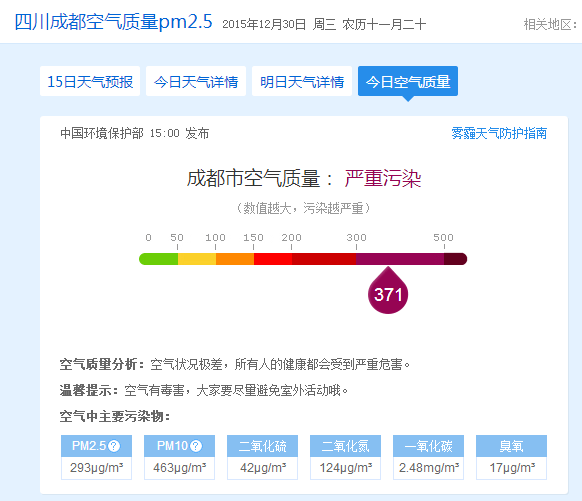The width and height of the screenshot is (582, 501).
Task: Click the 臭氧 pollutant header
Action: click(511, 446)
